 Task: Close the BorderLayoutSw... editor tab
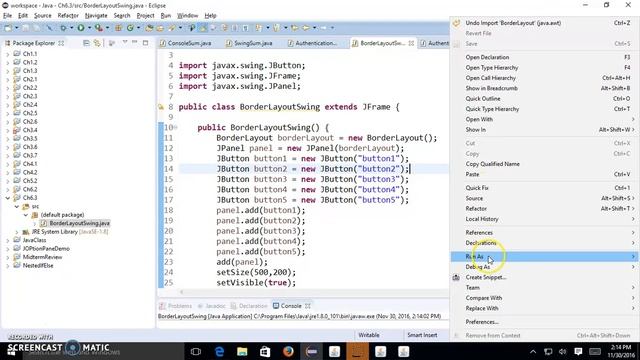[x=411, y=43]
